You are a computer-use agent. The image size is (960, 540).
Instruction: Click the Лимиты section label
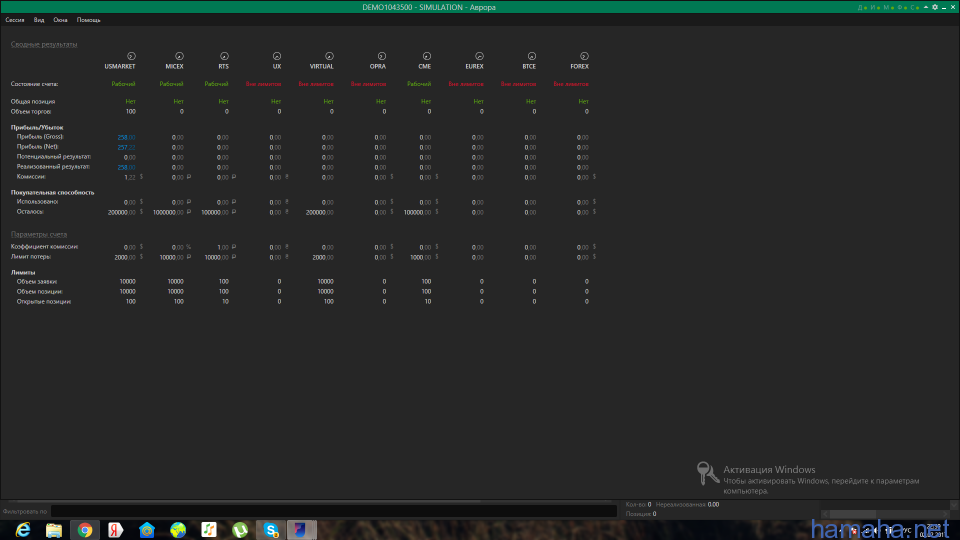click(23, 272)
